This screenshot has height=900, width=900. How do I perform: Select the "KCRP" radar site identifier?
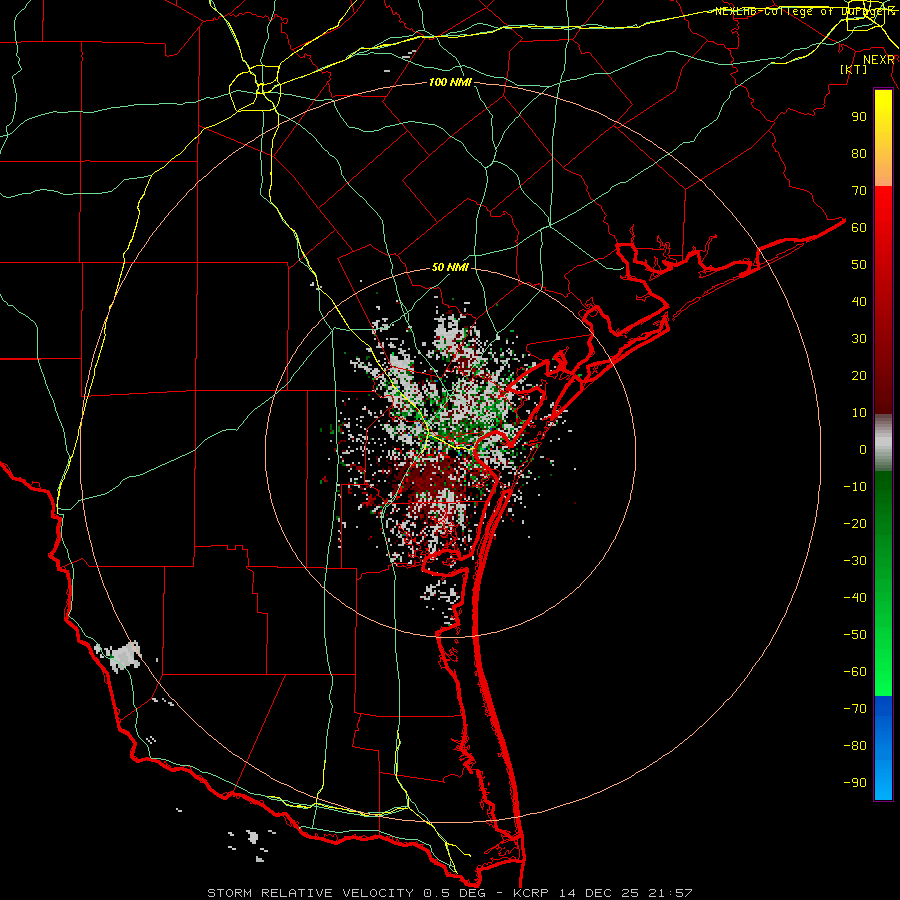point(532,893)
